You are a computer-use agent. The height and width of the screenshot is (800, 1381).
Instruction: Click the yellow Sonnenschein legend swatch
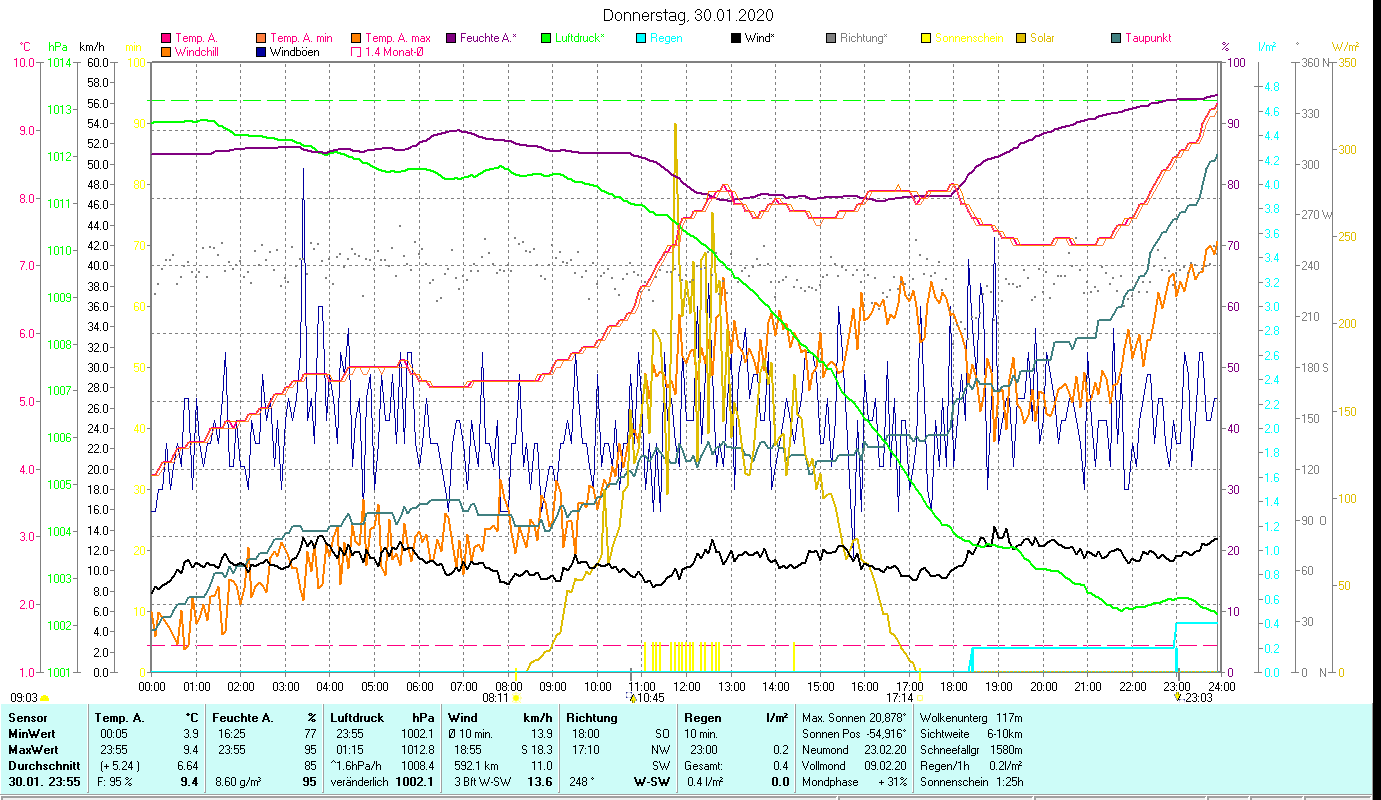tap(926, 38)
